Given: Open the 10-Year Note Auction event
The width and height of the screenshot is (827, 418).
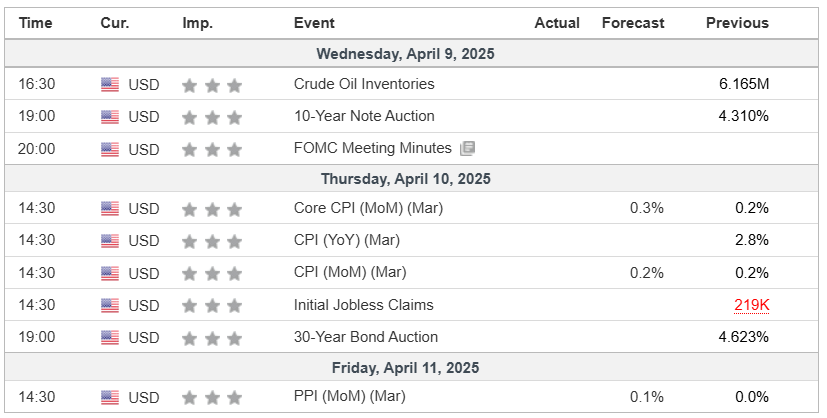Looking at the screenshot, I should (x=363, y=117).
